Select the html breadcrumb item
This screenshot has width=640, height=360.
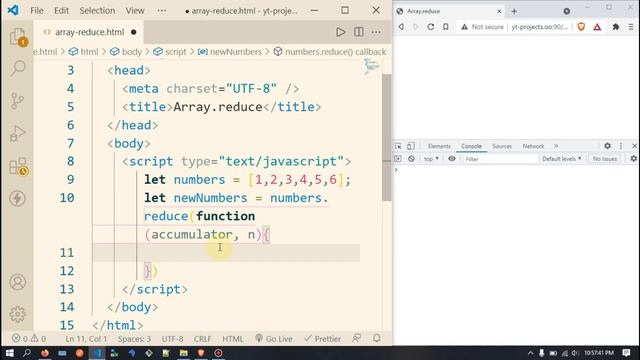(84, 52)
